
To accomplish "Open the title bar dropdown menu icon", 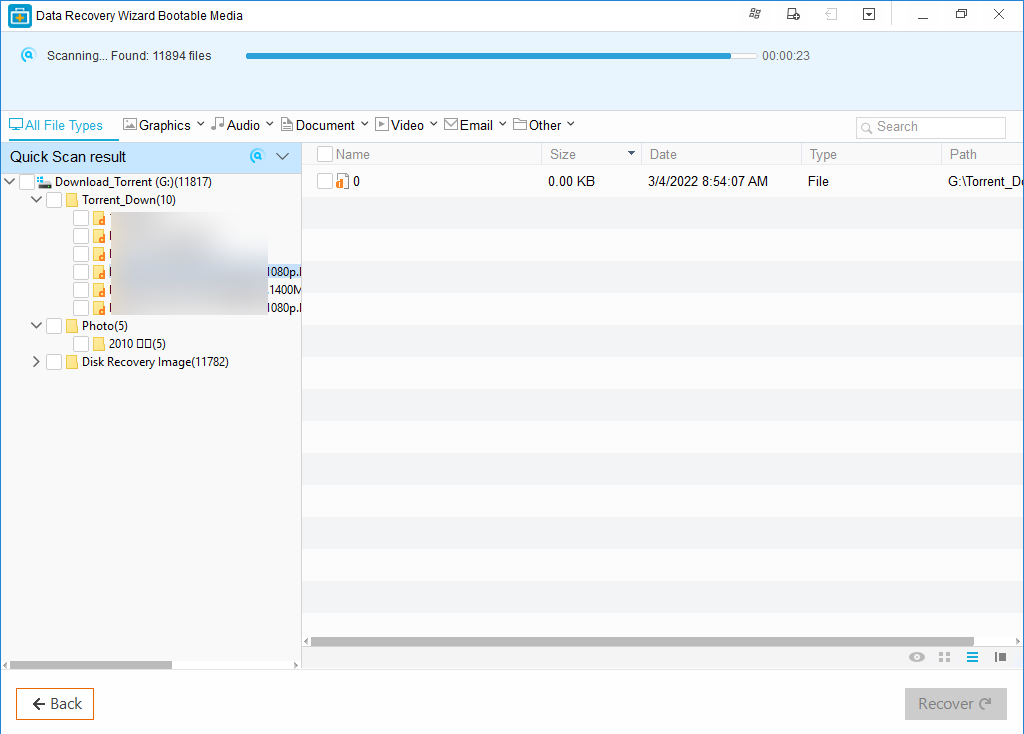I will [x=869, y=14].
